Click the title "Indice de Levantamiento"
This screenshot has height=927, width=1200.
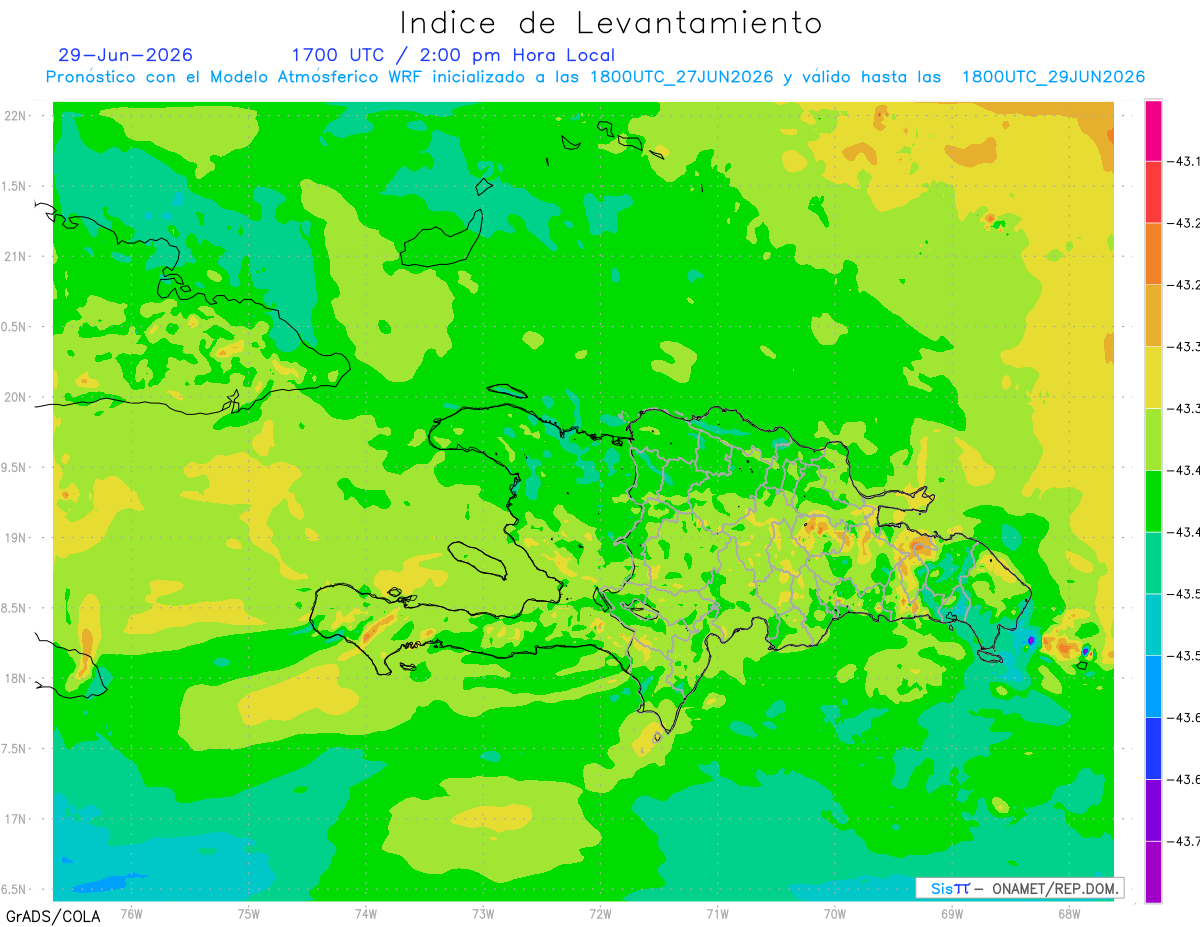pos(611,22)
